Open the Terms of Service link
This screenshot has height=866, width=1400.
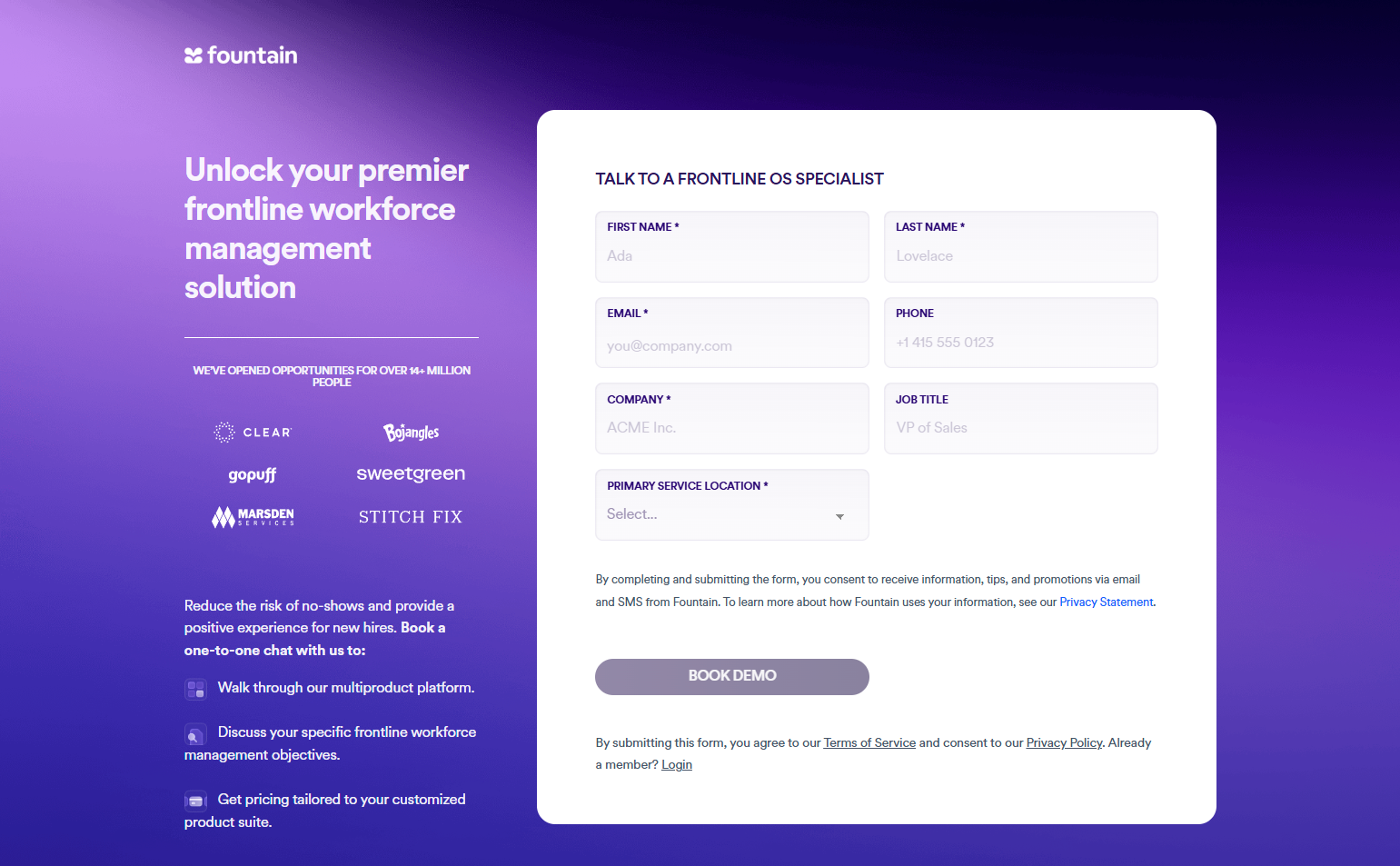[869, 743]
